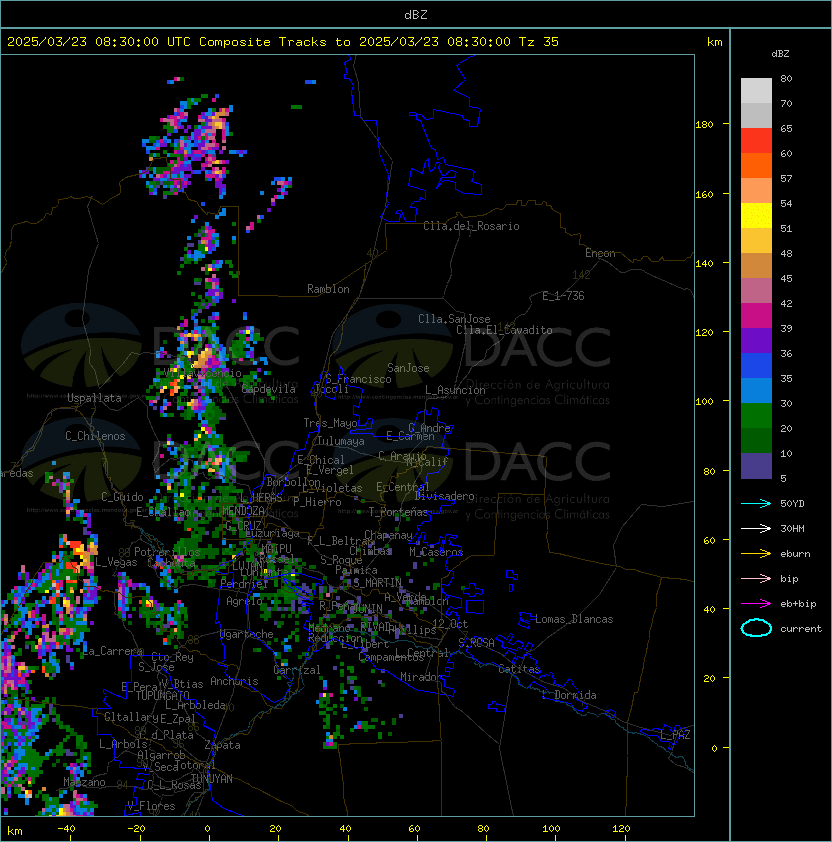Click the 'L_Dormida' map label
The width and height of the screenshot is (832, 842).
[x=569, y=695]
